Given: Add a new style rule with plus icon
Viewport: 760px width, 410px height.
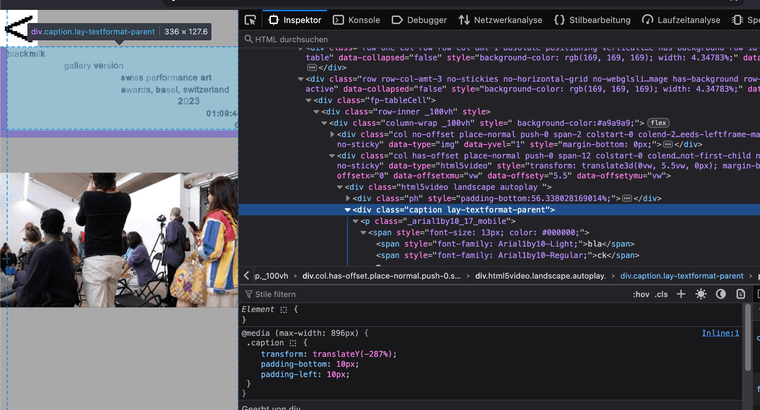Looking at the screenshot, I should 681,294.
